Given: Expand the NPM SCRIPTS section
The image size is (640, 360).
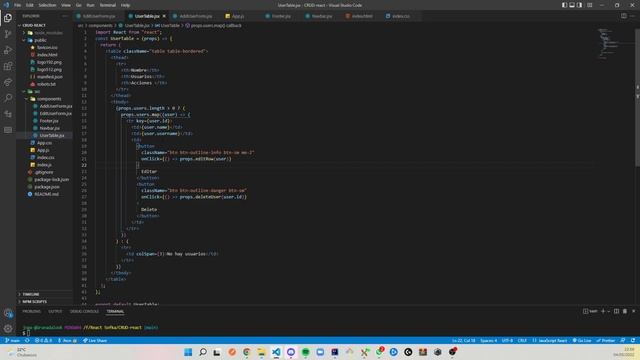Looking at the screenshot, I should 34,302.
